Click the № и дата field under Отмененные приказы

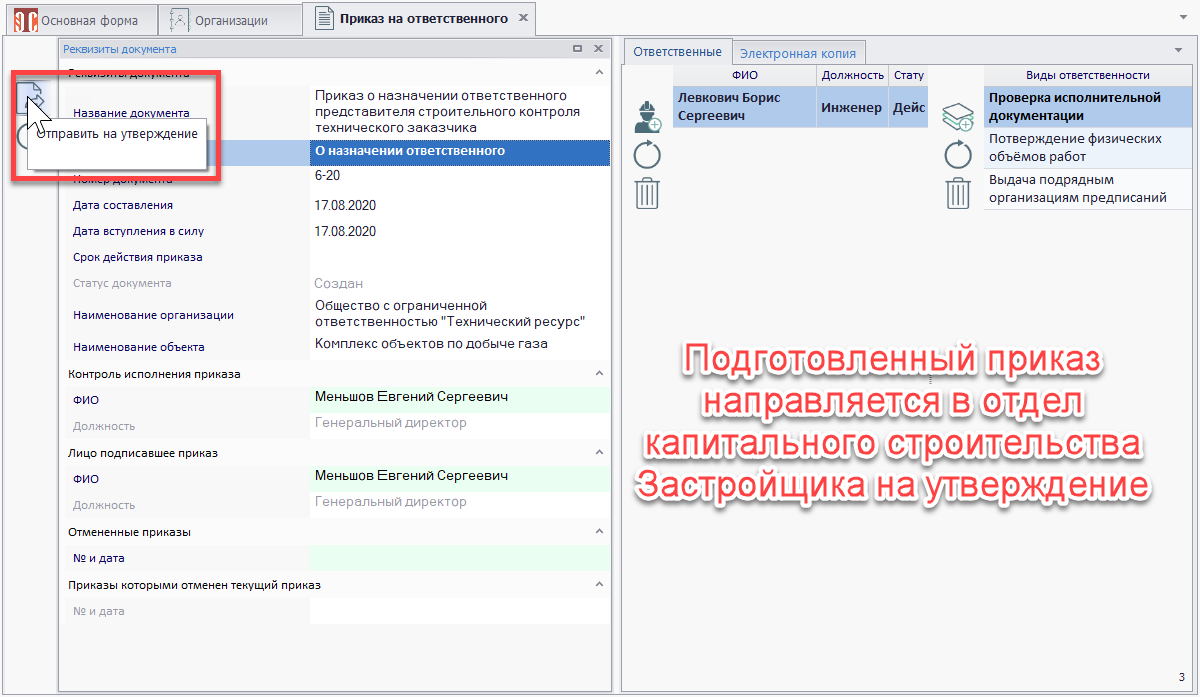[x=460, y=558]
